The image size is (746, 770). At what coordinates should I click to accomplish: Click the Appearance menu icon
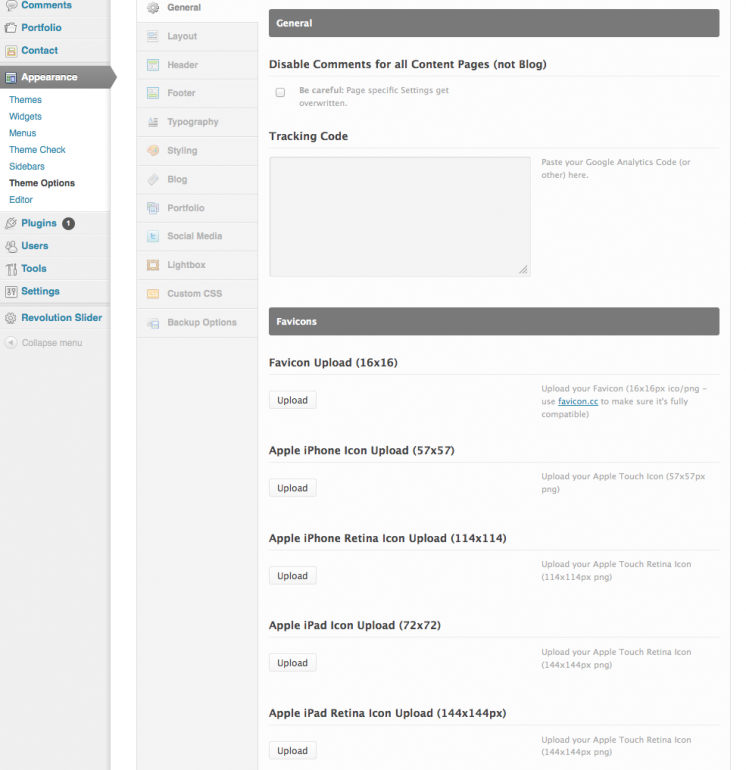click(11, 77)
